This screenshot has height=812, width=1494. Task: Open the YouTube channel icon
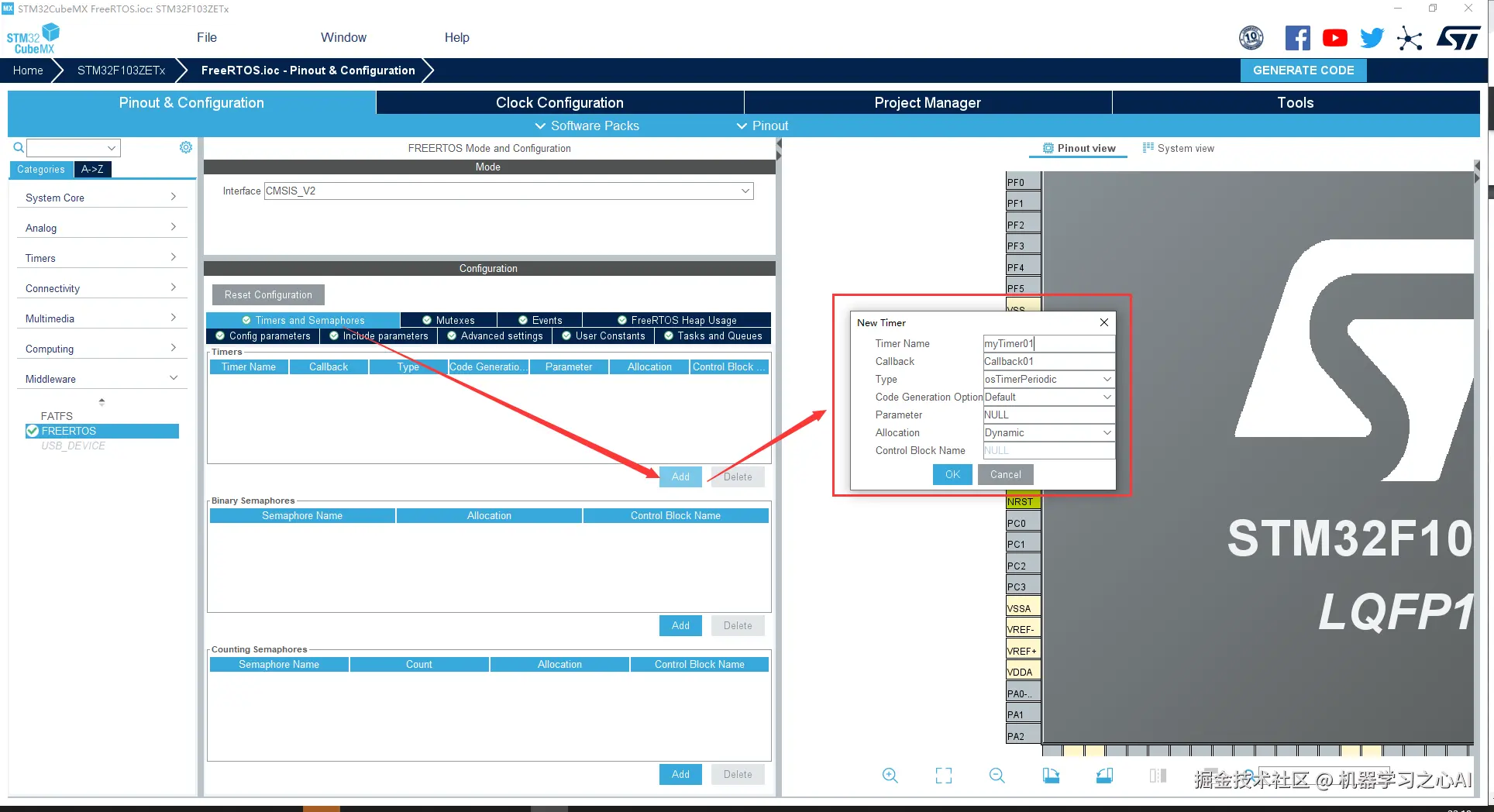pos(1334,38)
